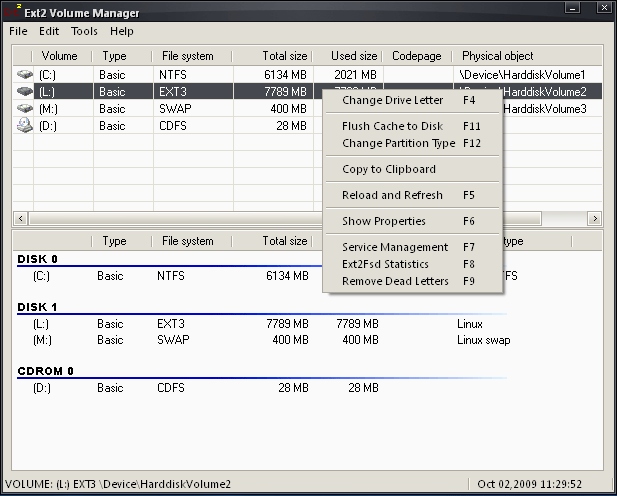Click the L: drive icon in the selected row

coord(24,91)
